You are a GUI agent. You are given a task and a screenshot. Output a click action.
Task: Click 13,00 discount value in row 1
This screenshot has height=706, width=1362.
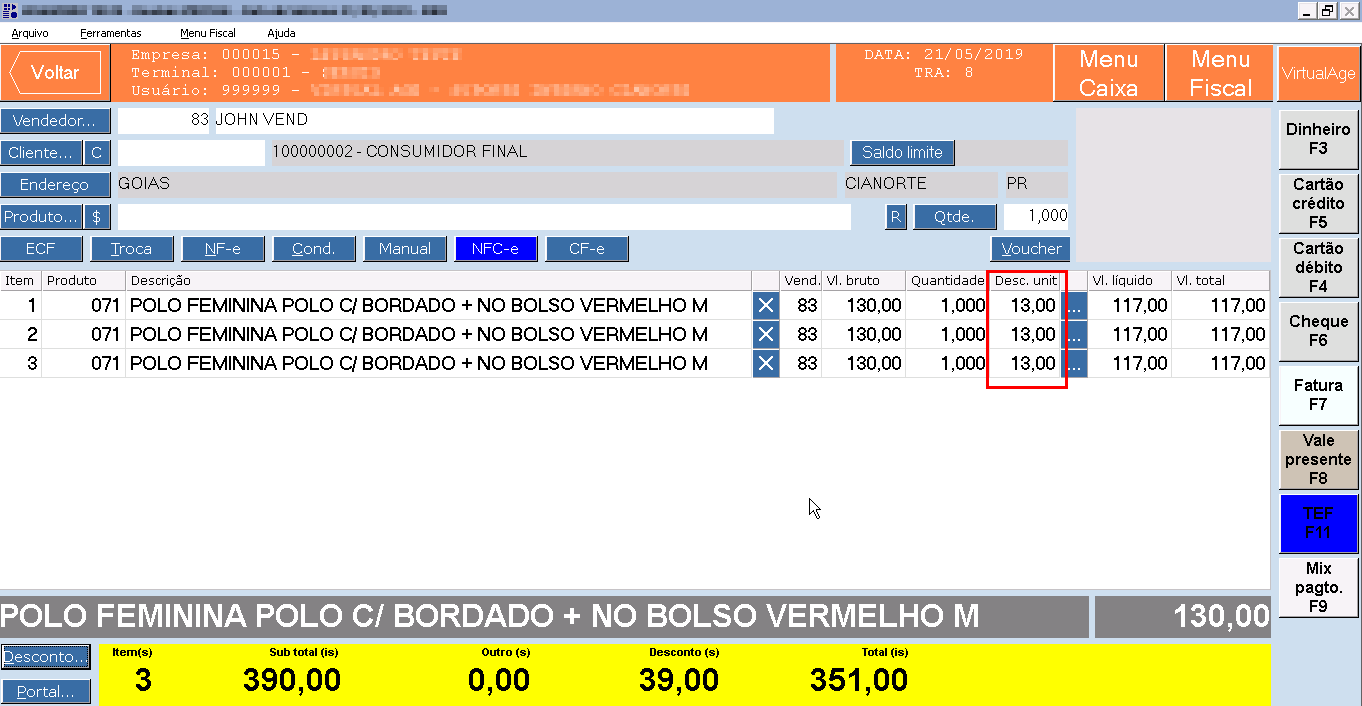[1033, 306]
